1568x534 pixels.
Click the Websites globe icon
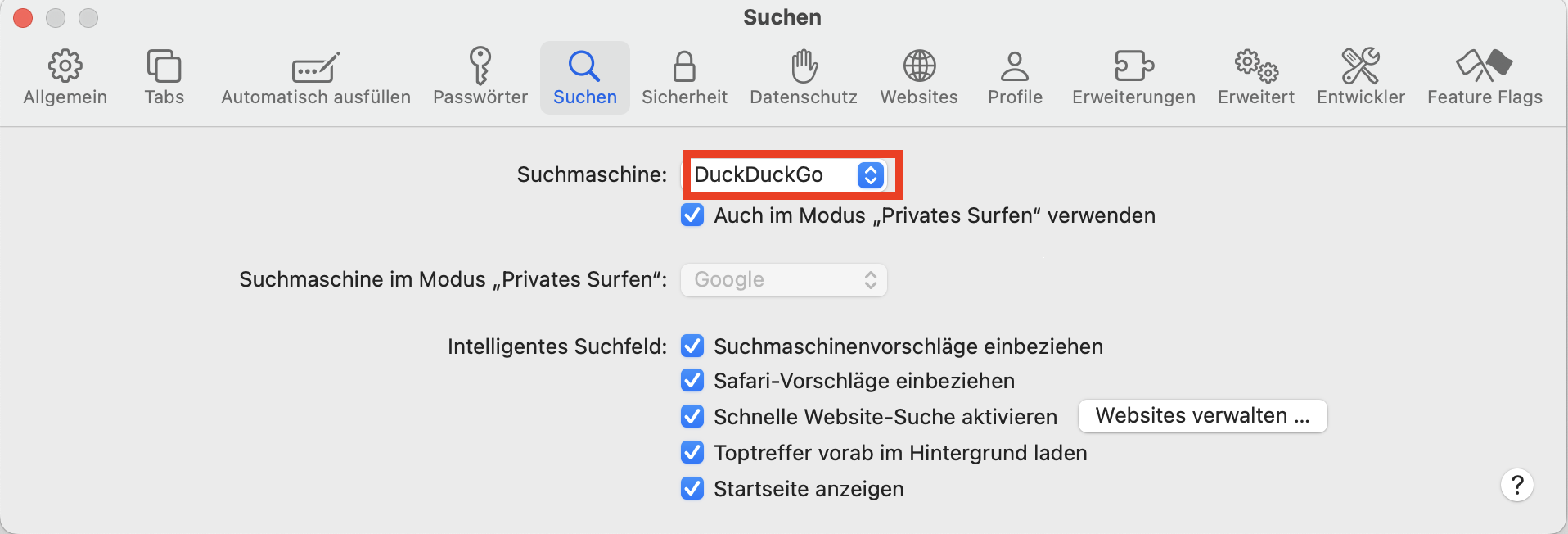919,66
